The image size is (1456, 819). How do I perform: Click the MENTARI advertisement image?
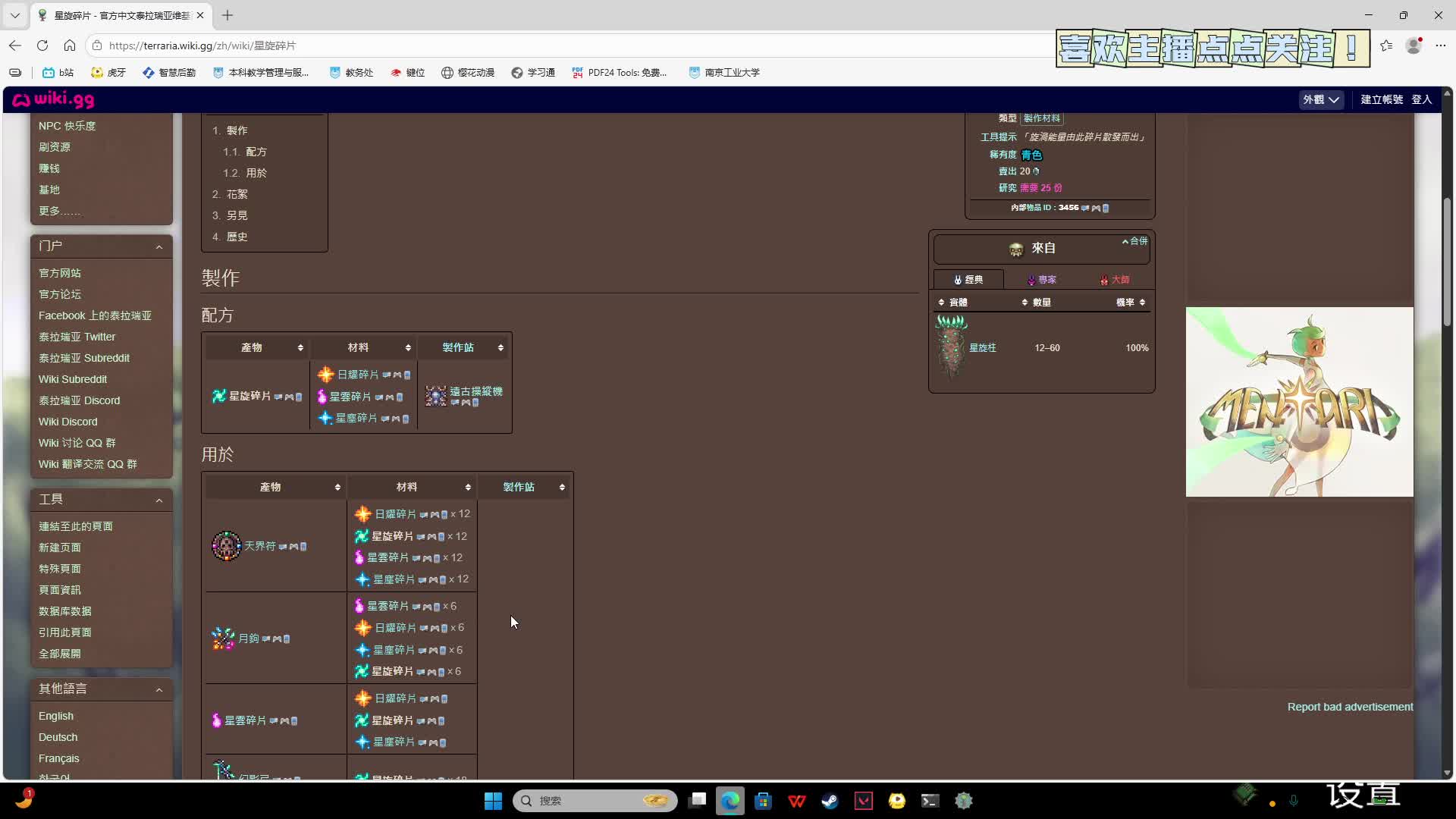pyautogui.click(x=1299, y=402)
